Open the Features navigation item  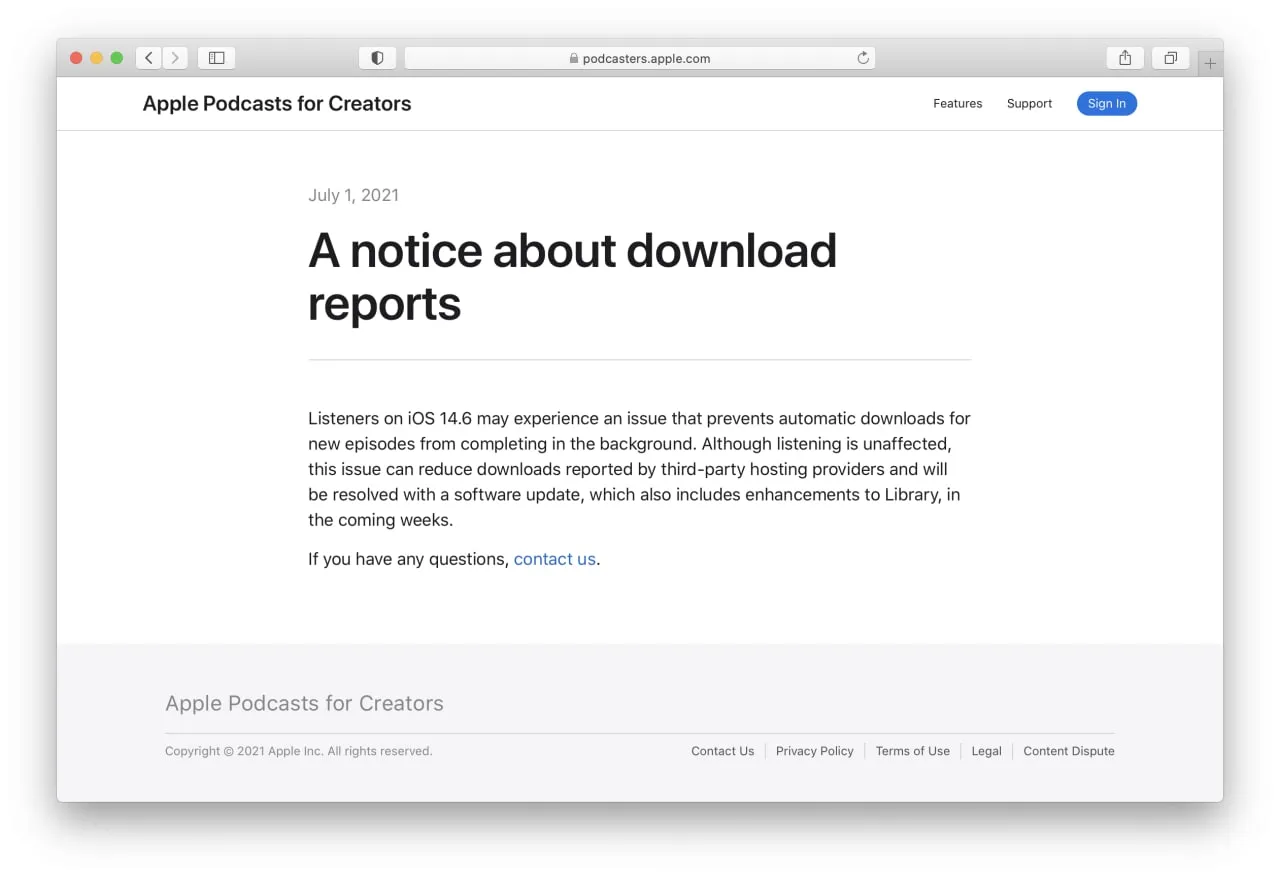(957, 104)
